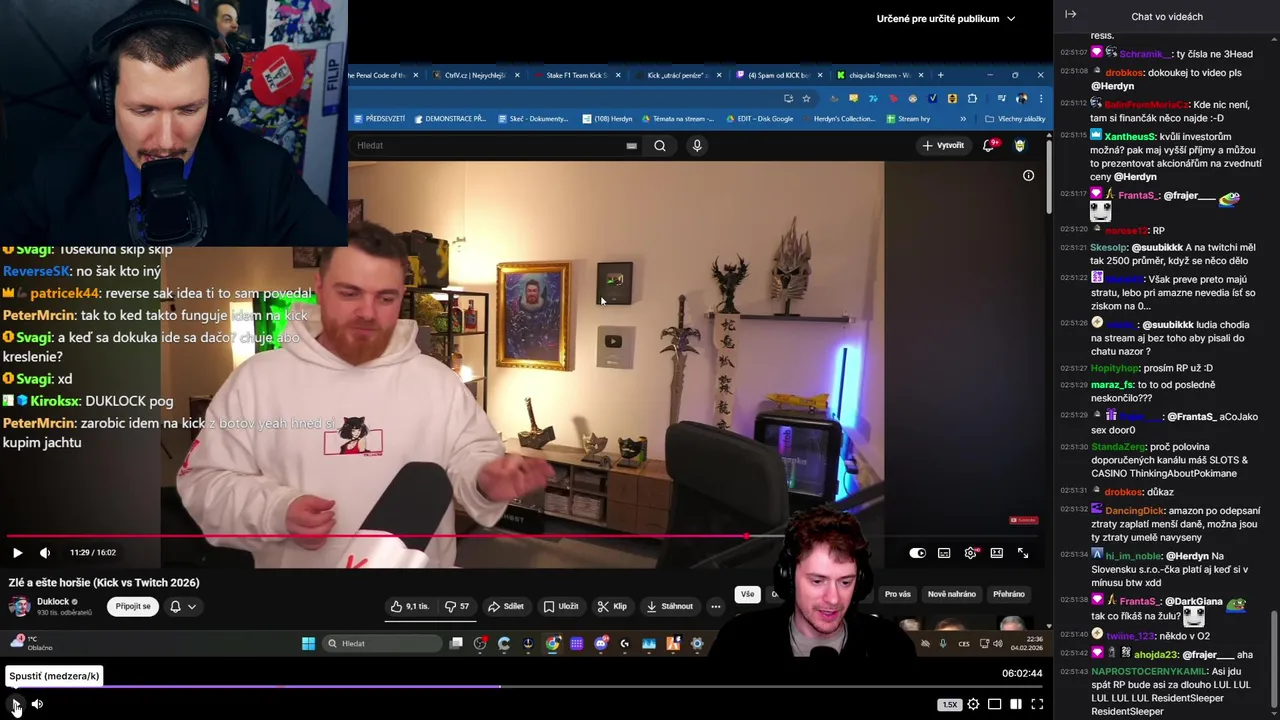Open a new browser tab
This screenshot has width=1280, height=720.
click(940, 75)
